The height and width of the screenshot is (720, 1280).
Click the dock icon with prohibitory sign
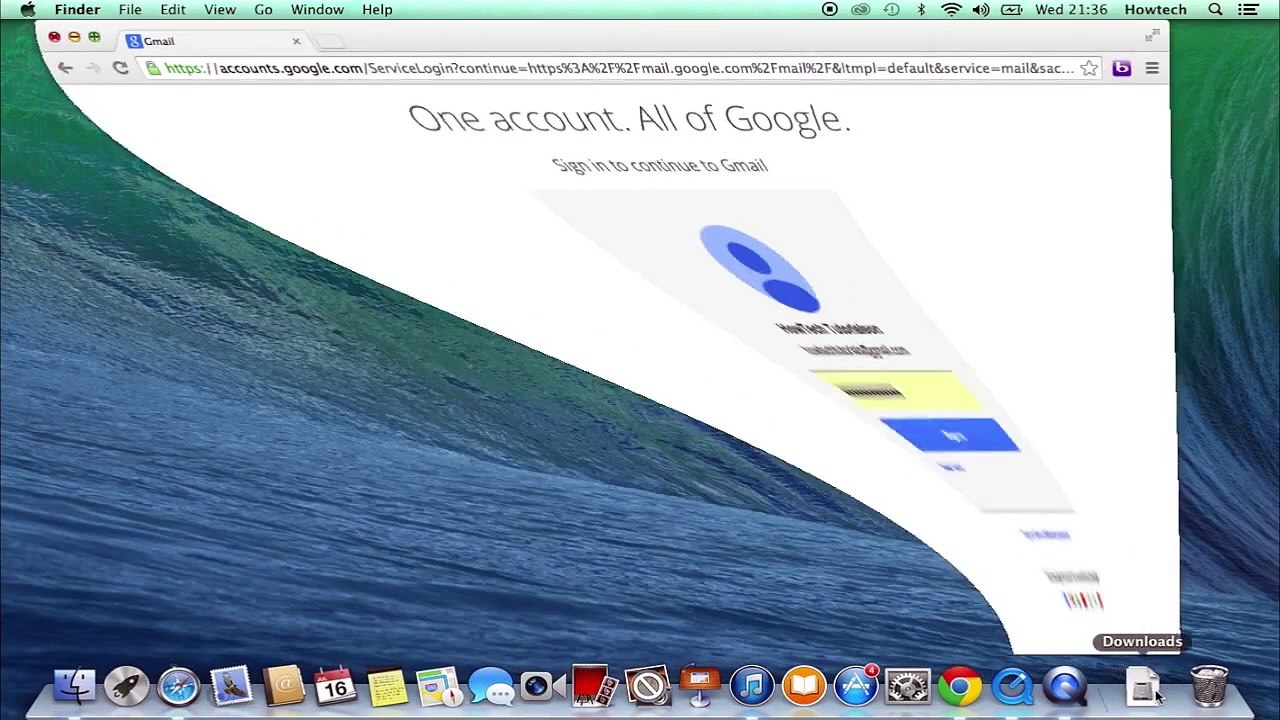click(x=647, y=687)
